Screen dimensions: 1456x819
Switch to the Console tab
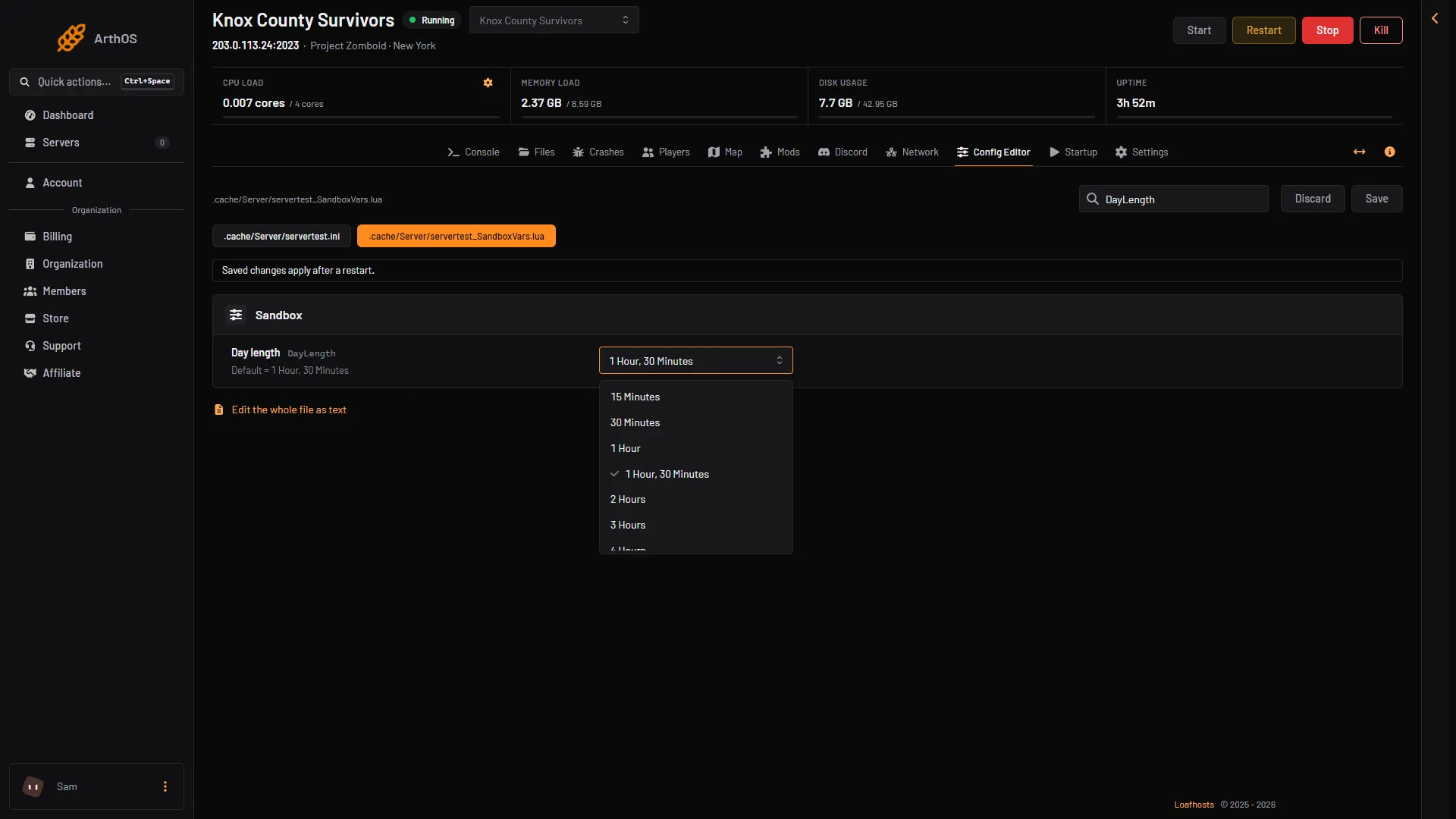click(x=473, y=152)
